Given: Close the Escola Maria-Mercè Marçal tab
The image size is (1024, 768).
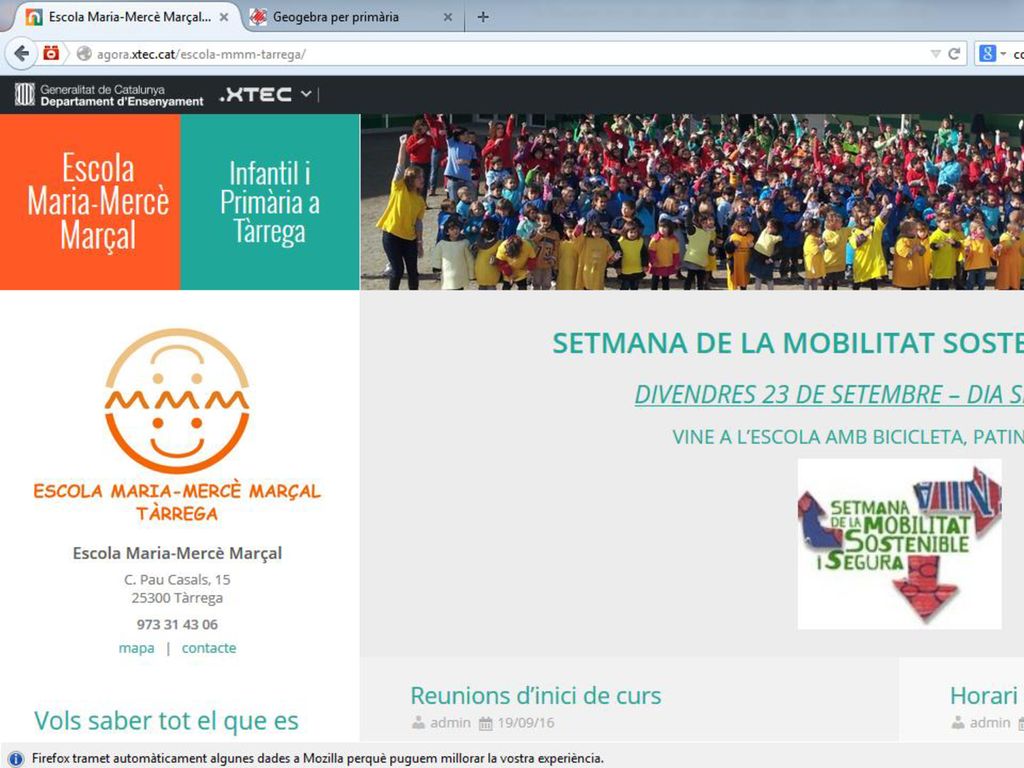Looking at the screenshot, I should coord(224,18).
